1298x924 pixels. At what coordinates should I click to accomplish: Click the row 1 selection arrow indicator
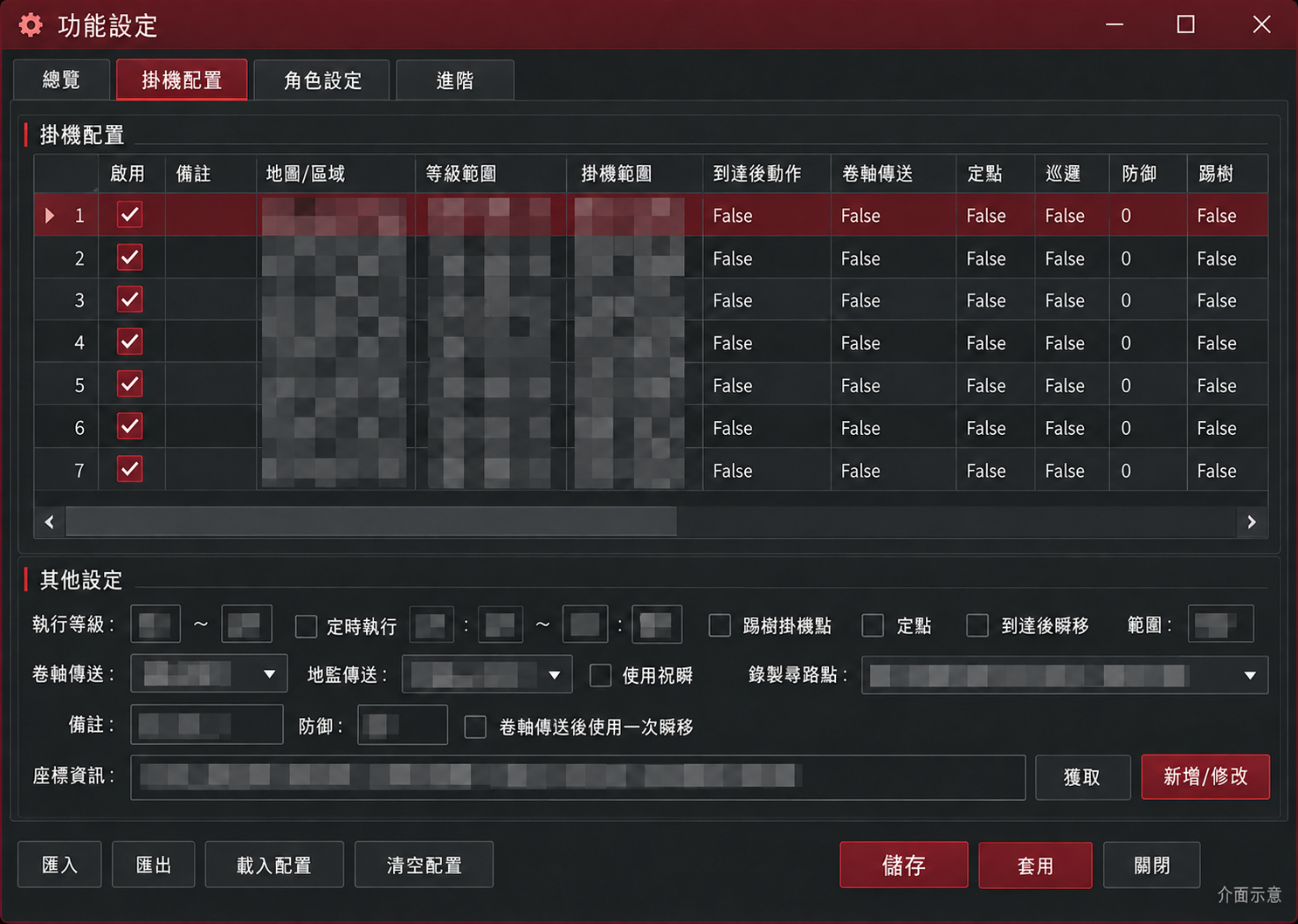pos(50,215)
